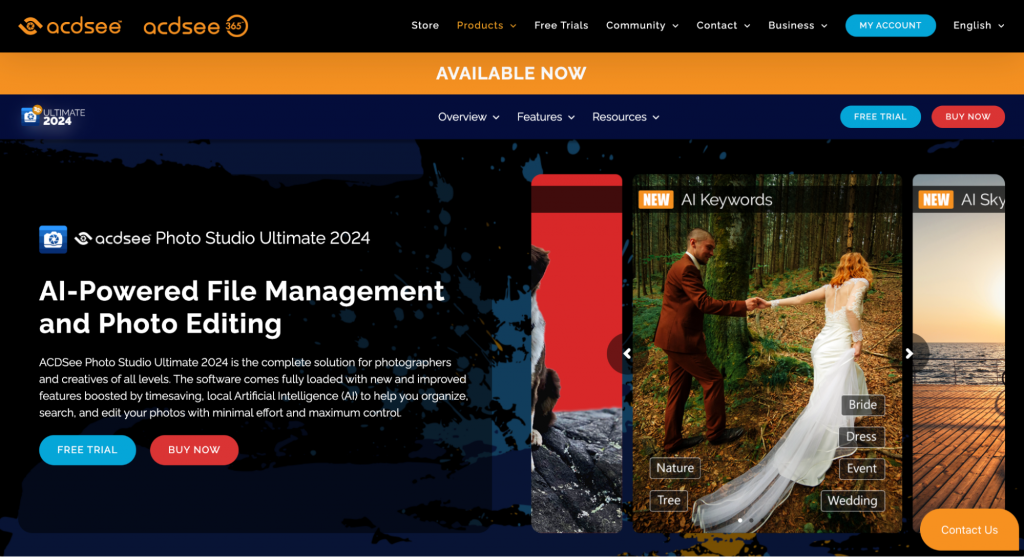The image size is (1024, 557).
Task: Expand the Features submenu
Action: tap(545, 117)
